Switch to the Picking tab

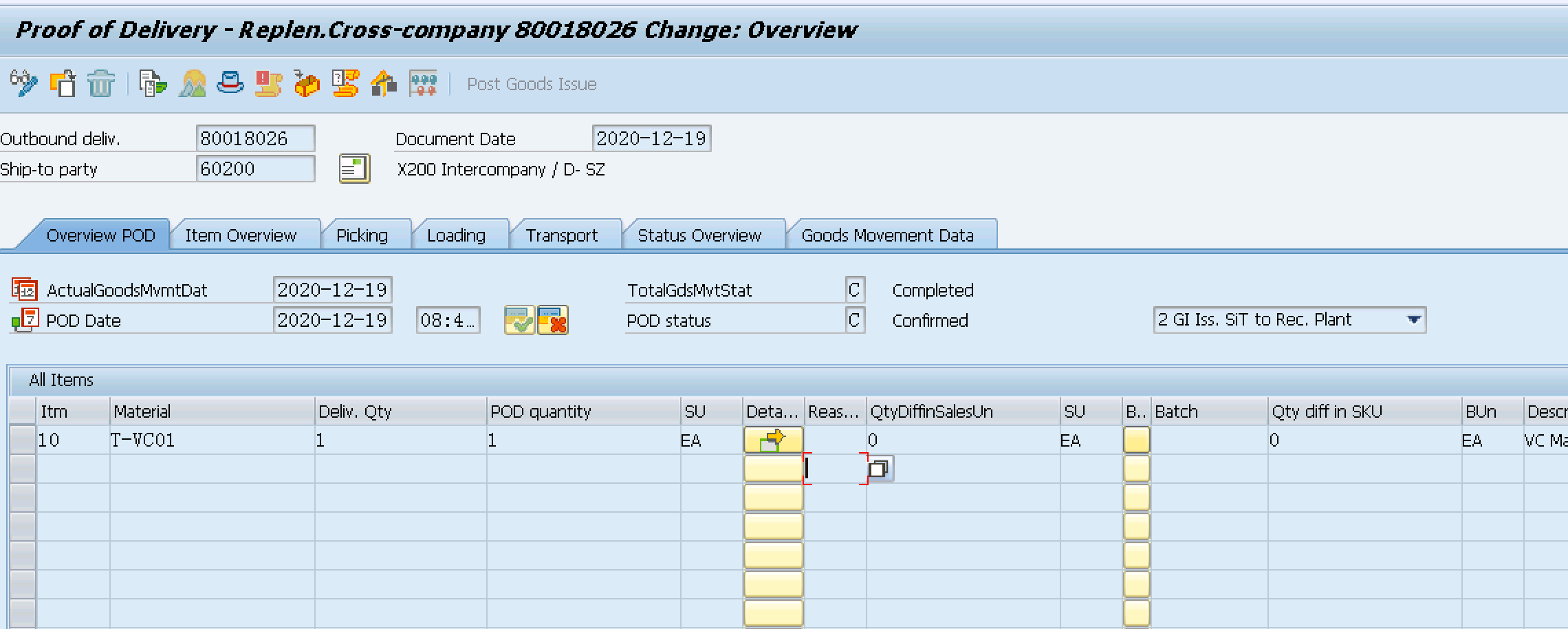pos(364,235)
